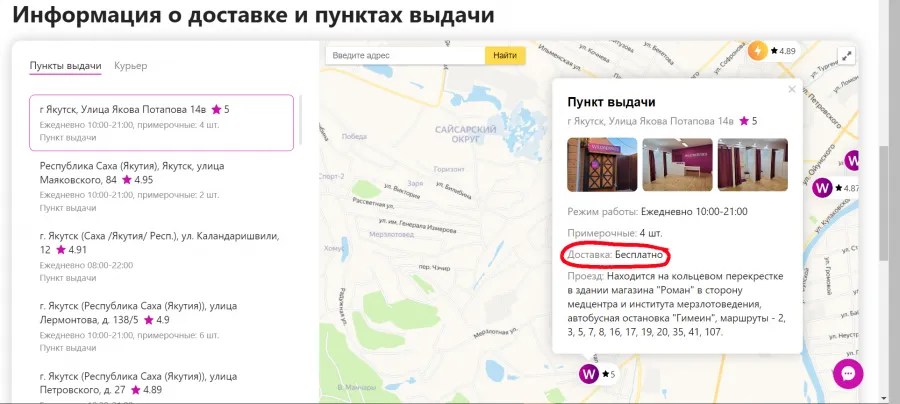Click the pickup list scrollbar
Image resolution: width=900 pixels, height=404 pixels.
301,119
